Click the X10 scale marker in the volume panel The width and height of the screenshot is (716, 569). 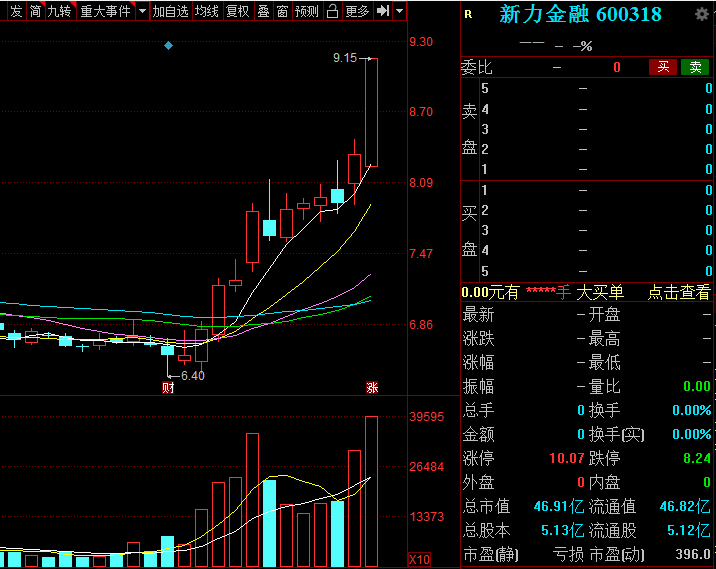419,559
